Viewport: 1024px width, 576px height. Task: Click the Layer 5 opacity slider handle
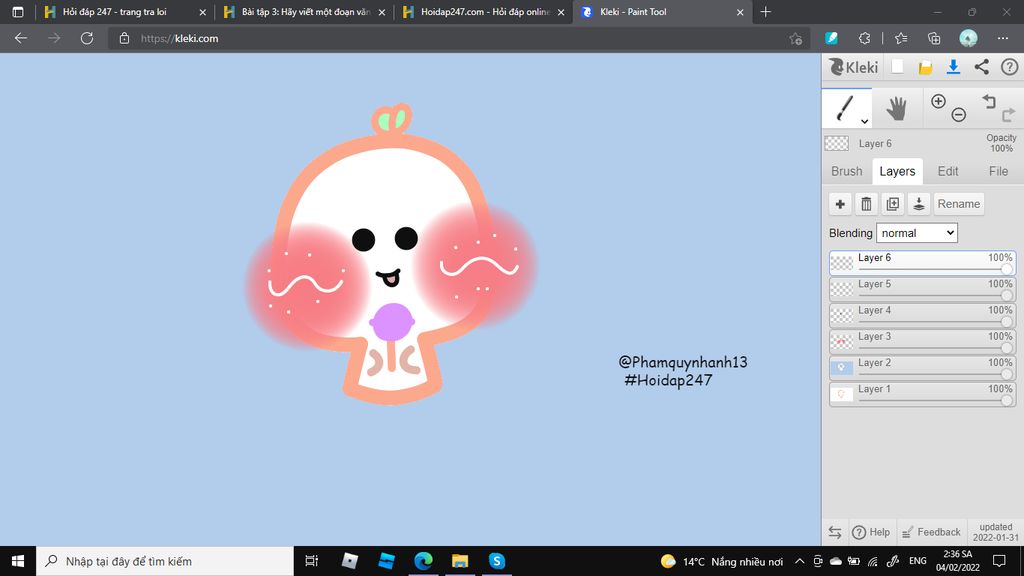coord(1006,295)
